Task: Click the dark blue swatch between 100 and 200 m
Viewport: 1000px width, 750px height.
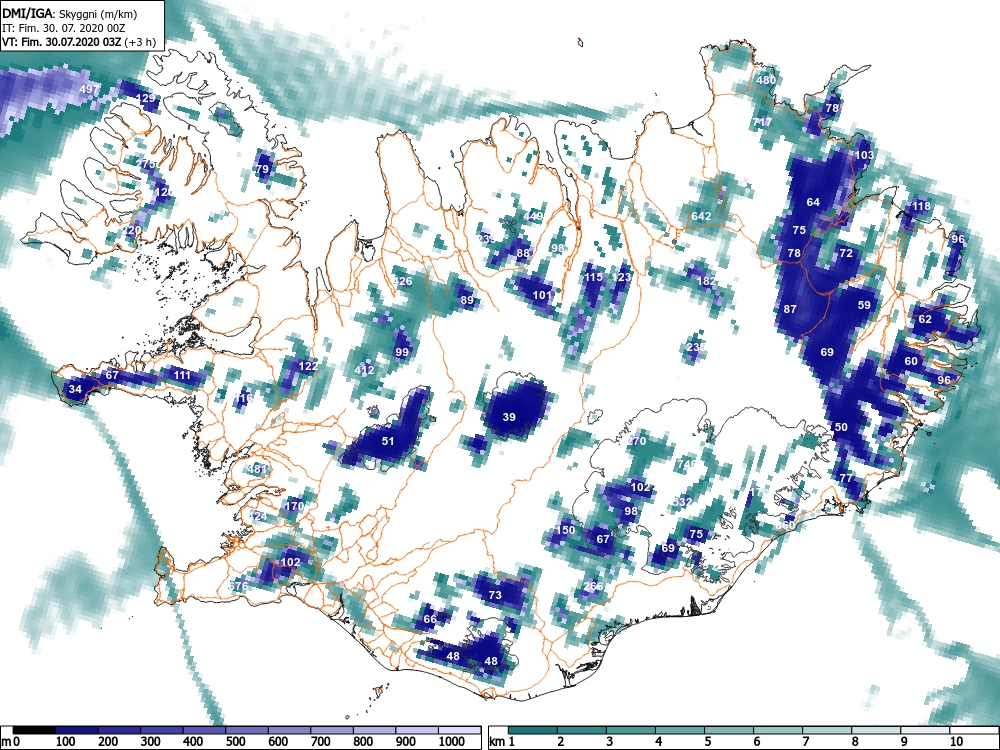Action: coord(77,730)
